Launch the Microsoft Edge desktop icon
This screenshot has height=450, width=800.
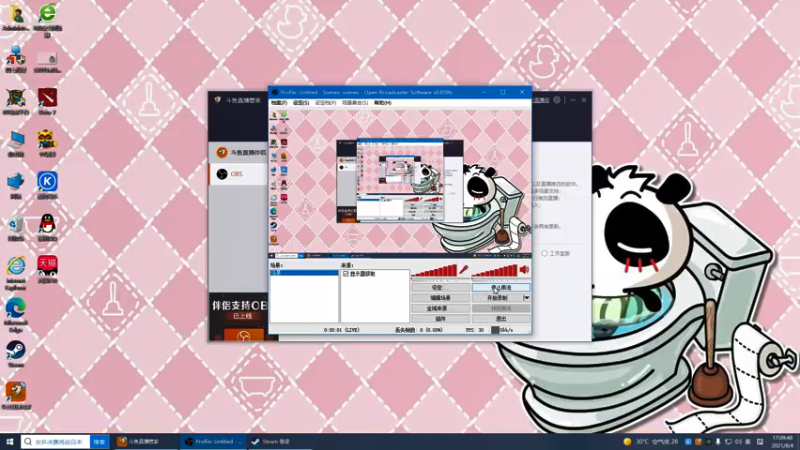coord(16,315)
